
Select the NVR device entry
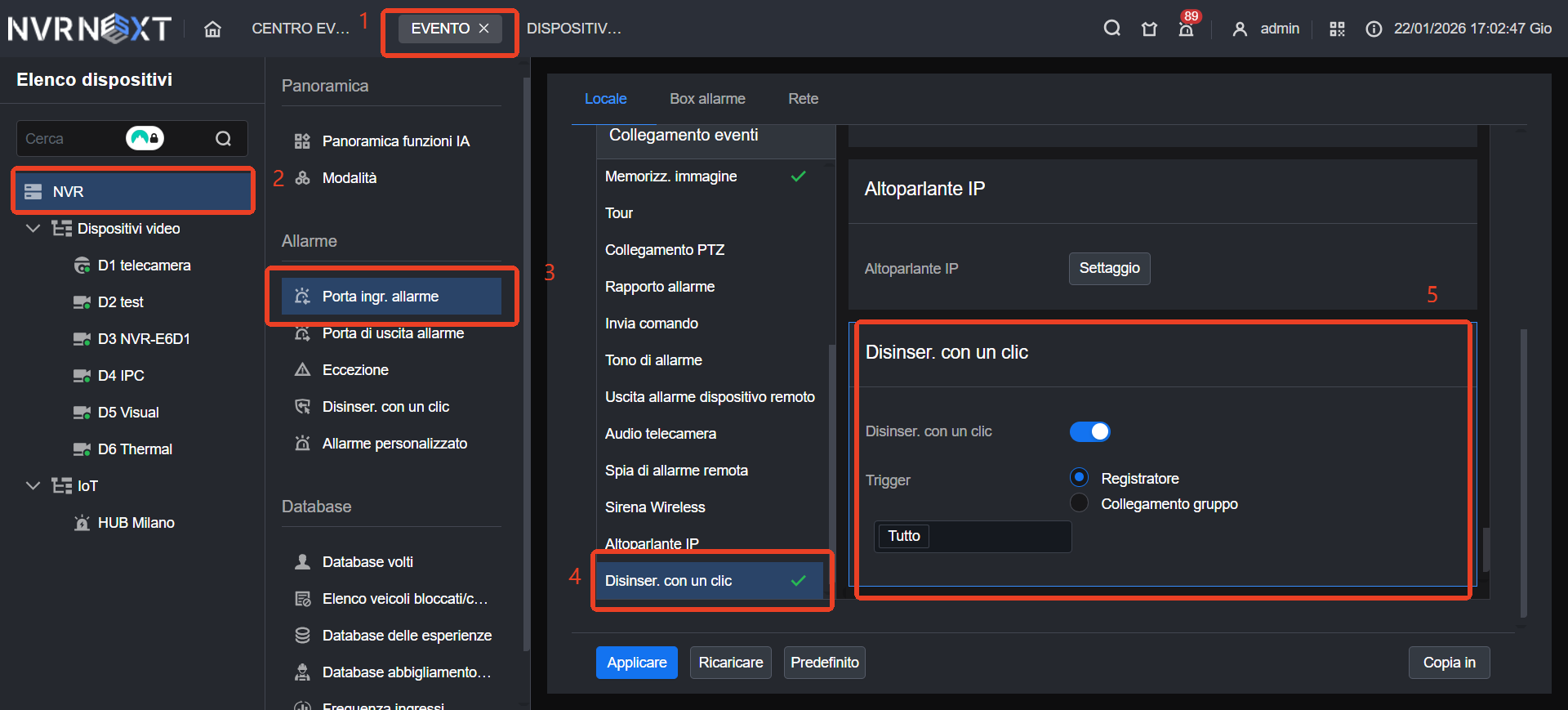click(133, 191)
